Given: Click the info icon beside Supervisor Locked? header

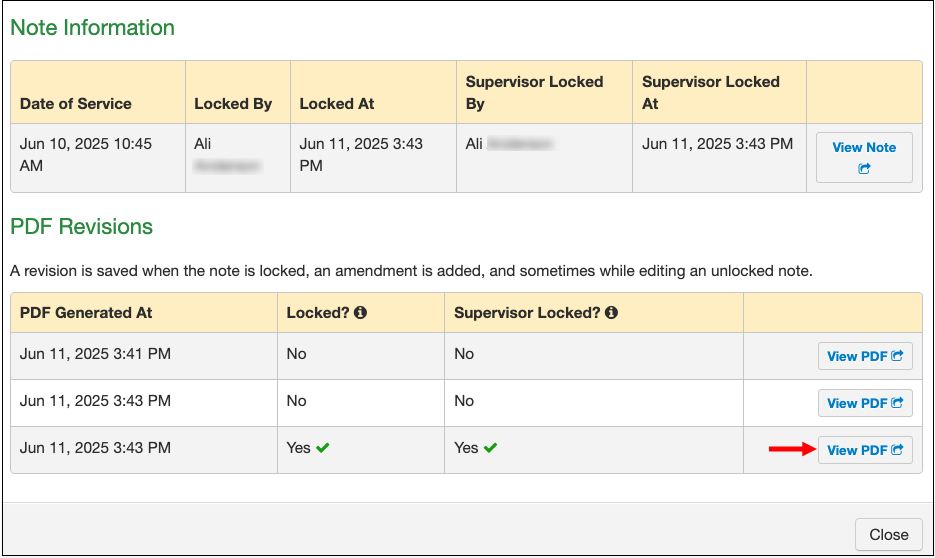Looking at the screenshot, I should point(611,313).
